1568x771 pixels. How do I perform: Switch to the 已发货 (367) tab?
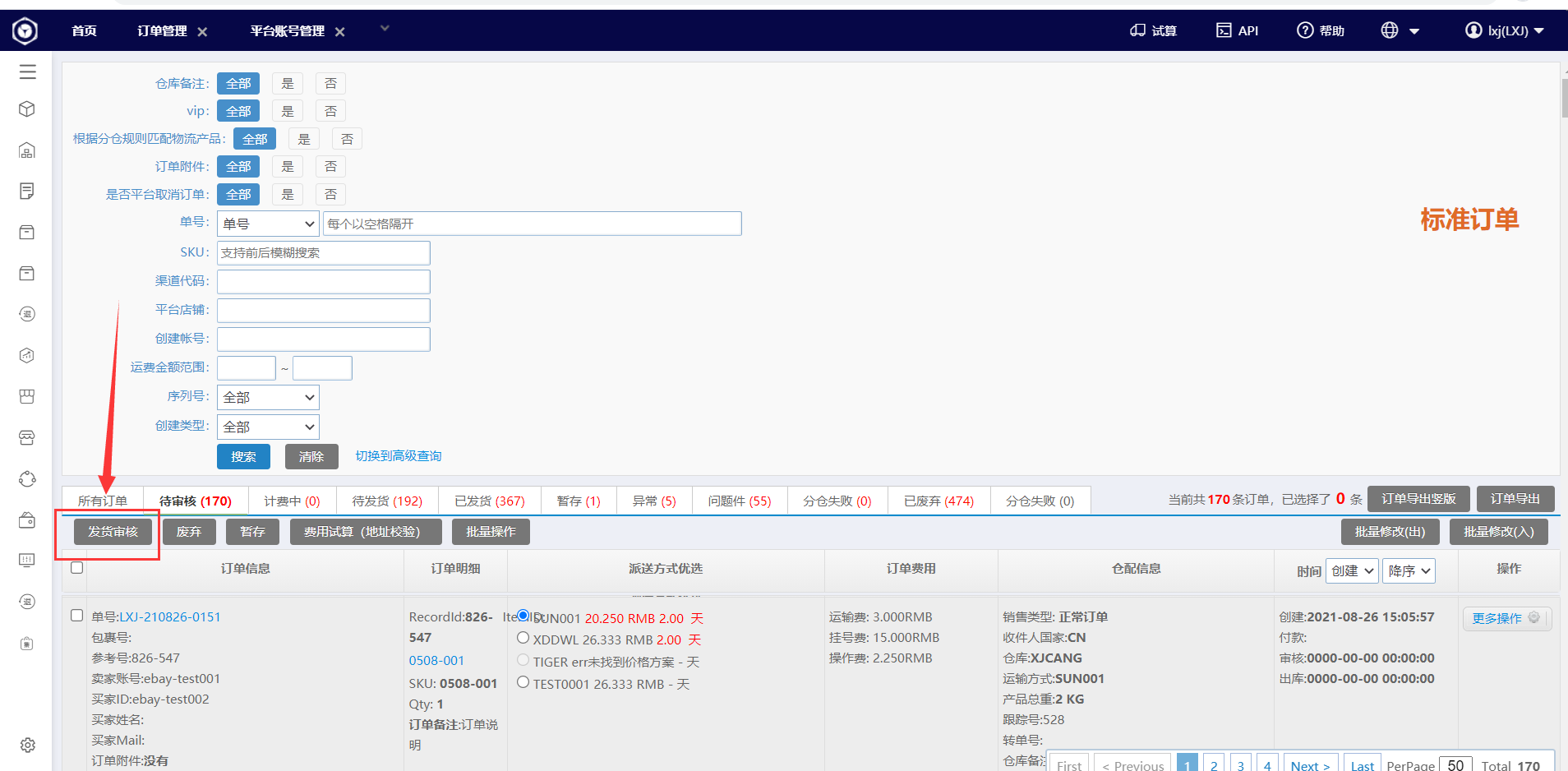489,500
